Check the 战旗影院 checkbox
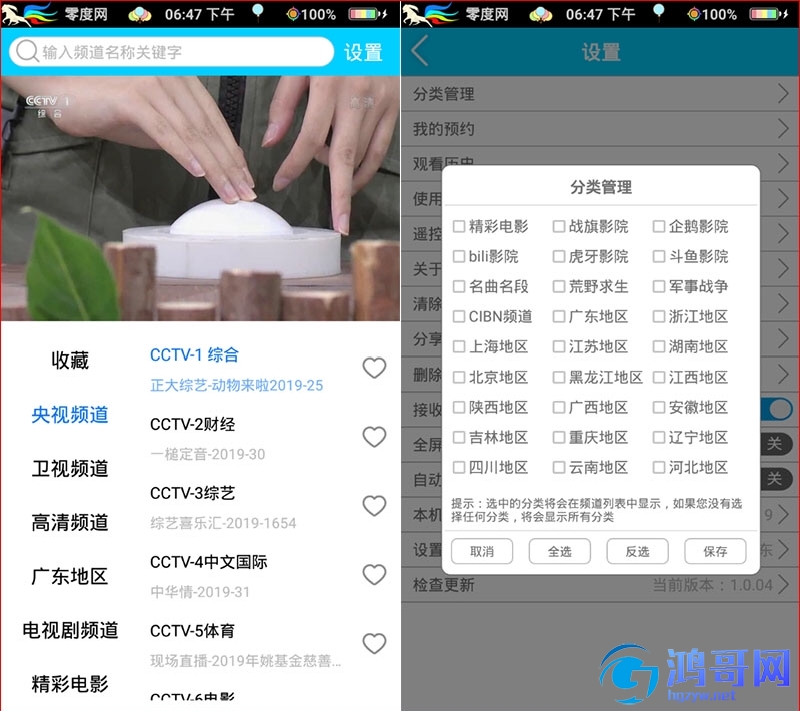 click(559, 226)
